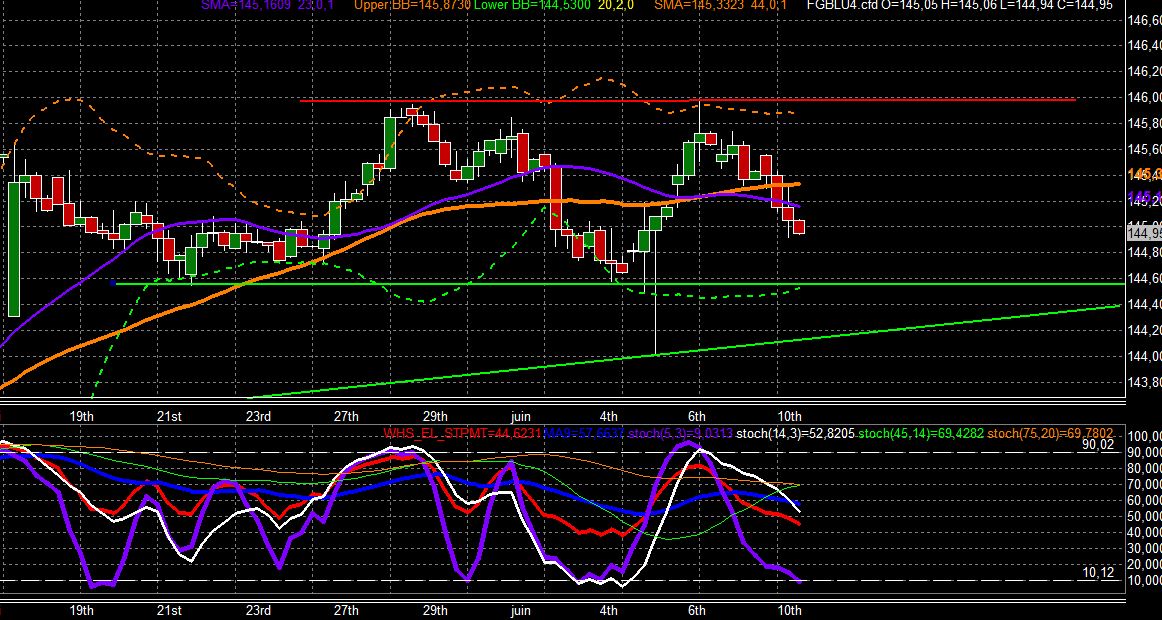Click the '50,000' stochastic scale label
The width and height of the screenshot is (1162, 620).
point(1143,516)
